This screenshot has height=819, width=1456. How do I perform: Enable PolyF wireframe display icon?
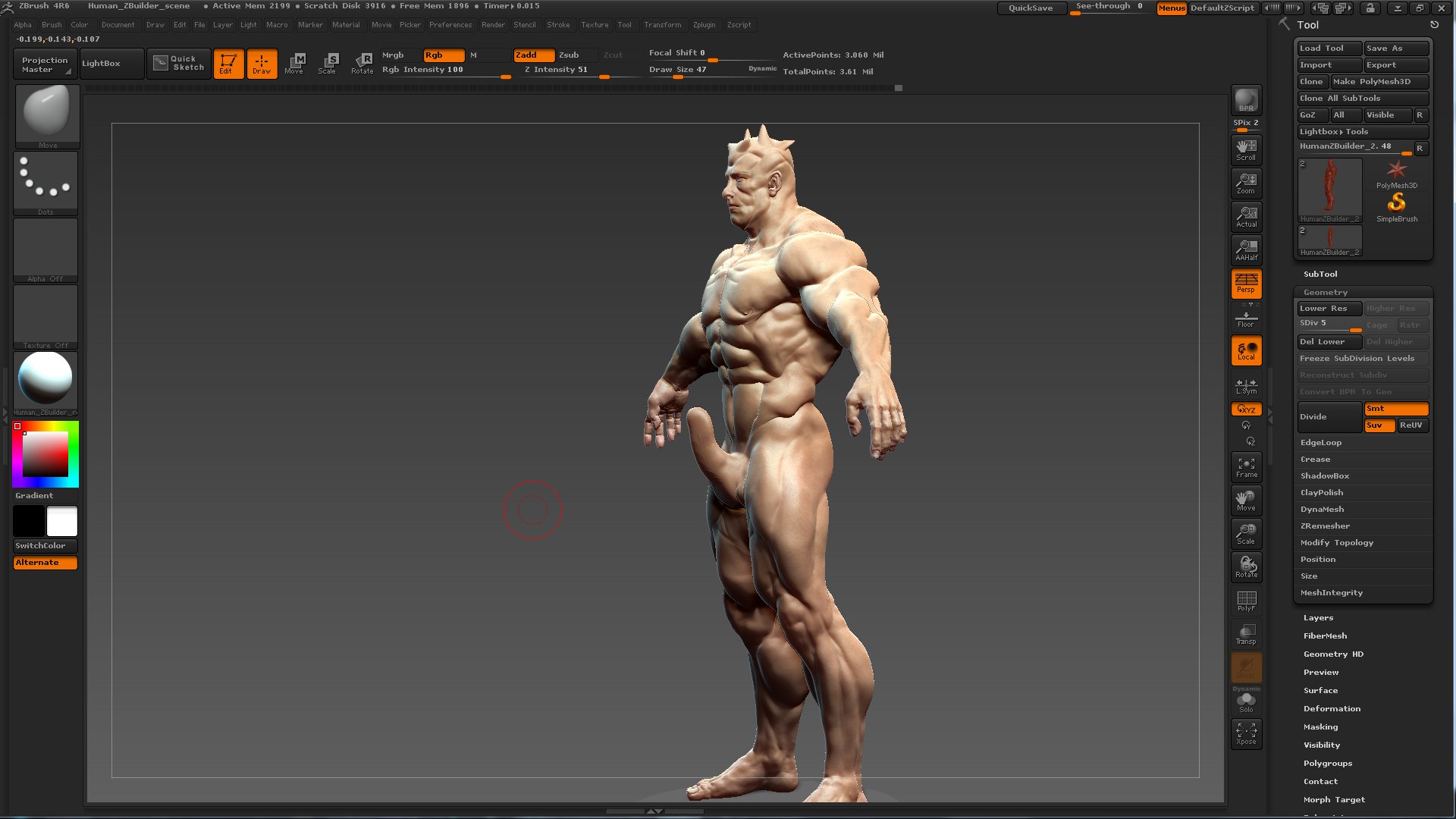[1246, 601]
